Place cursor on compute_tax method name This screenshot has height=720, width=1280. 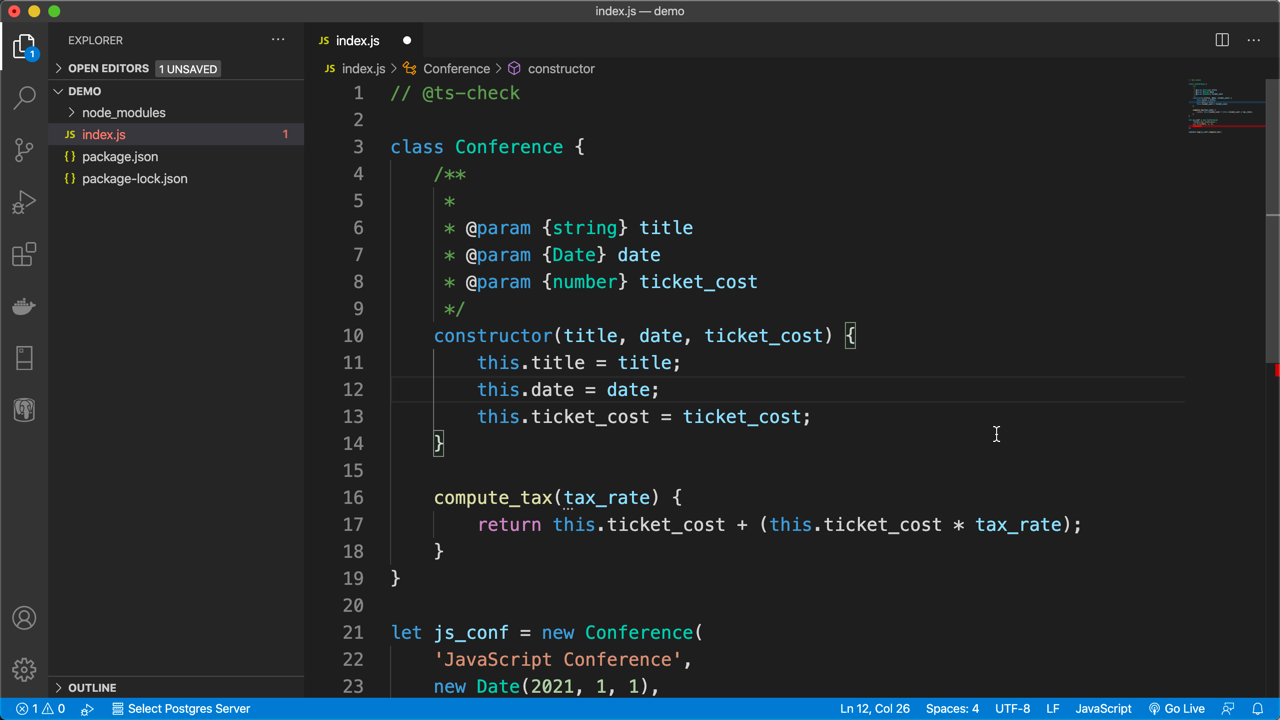coord(493,497)
